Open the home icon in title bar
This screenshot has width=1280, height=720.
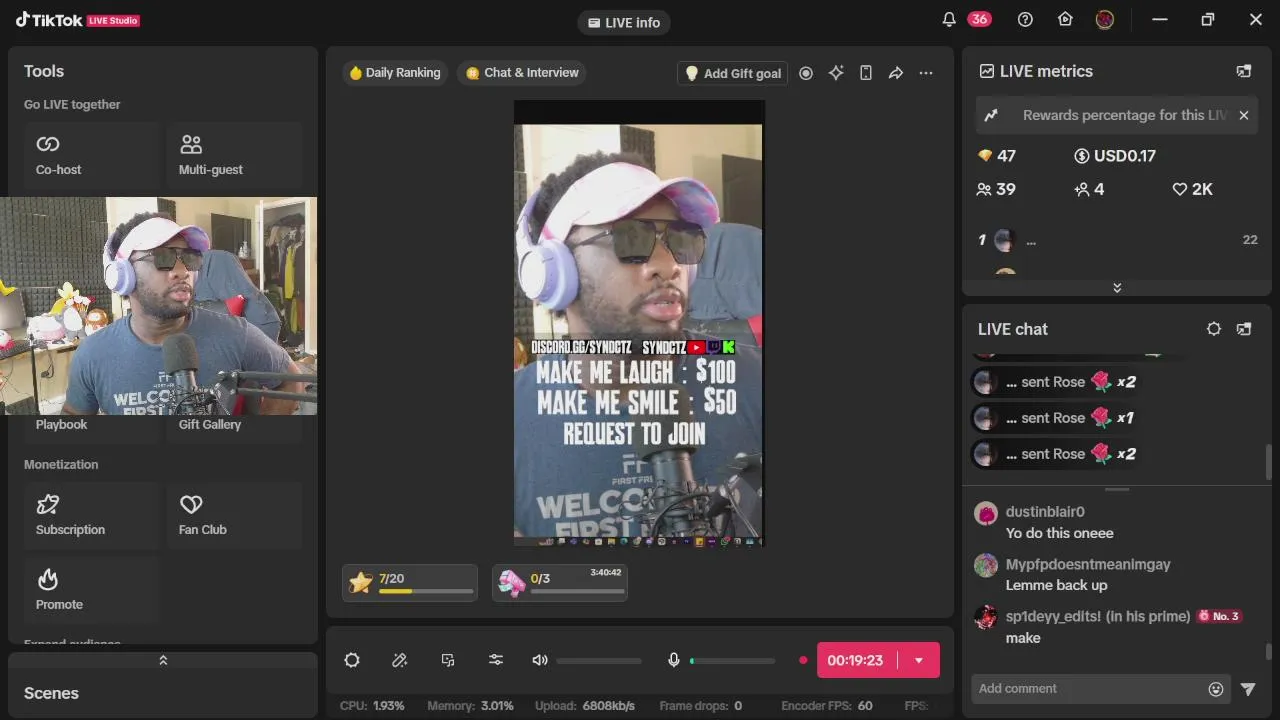(1065, 19)
